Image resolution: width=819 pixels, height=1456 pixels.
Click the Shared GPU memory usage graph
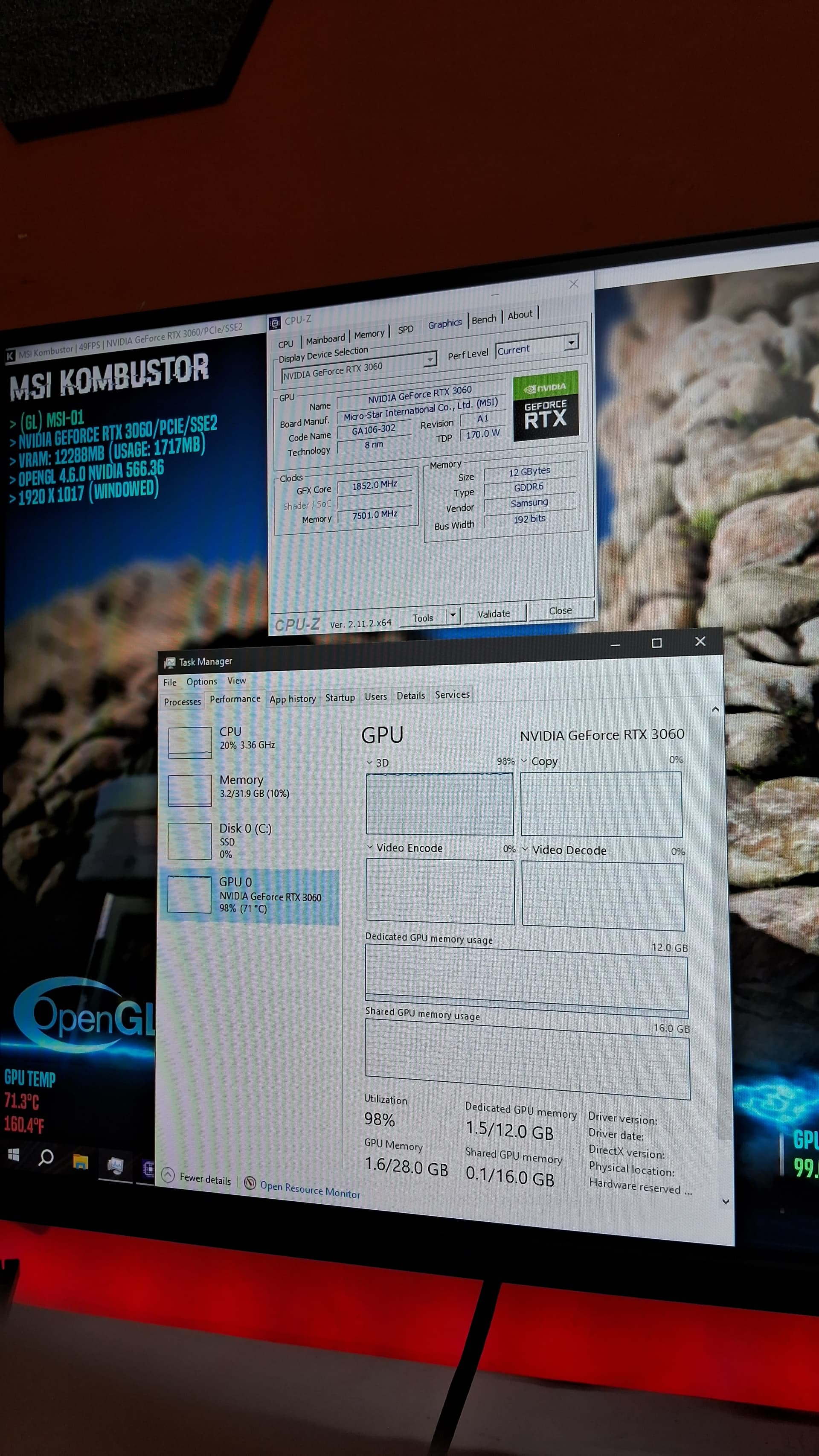click(527, 1058)
